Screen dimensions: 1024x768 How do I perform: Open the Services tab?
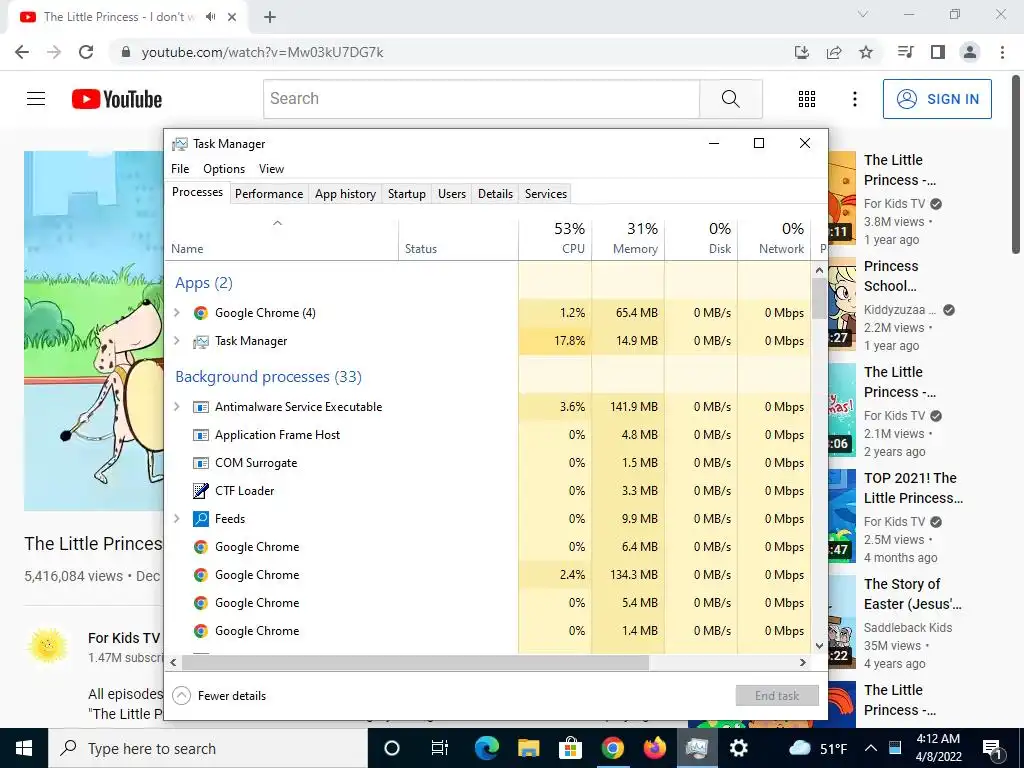[x=546, y=194]
